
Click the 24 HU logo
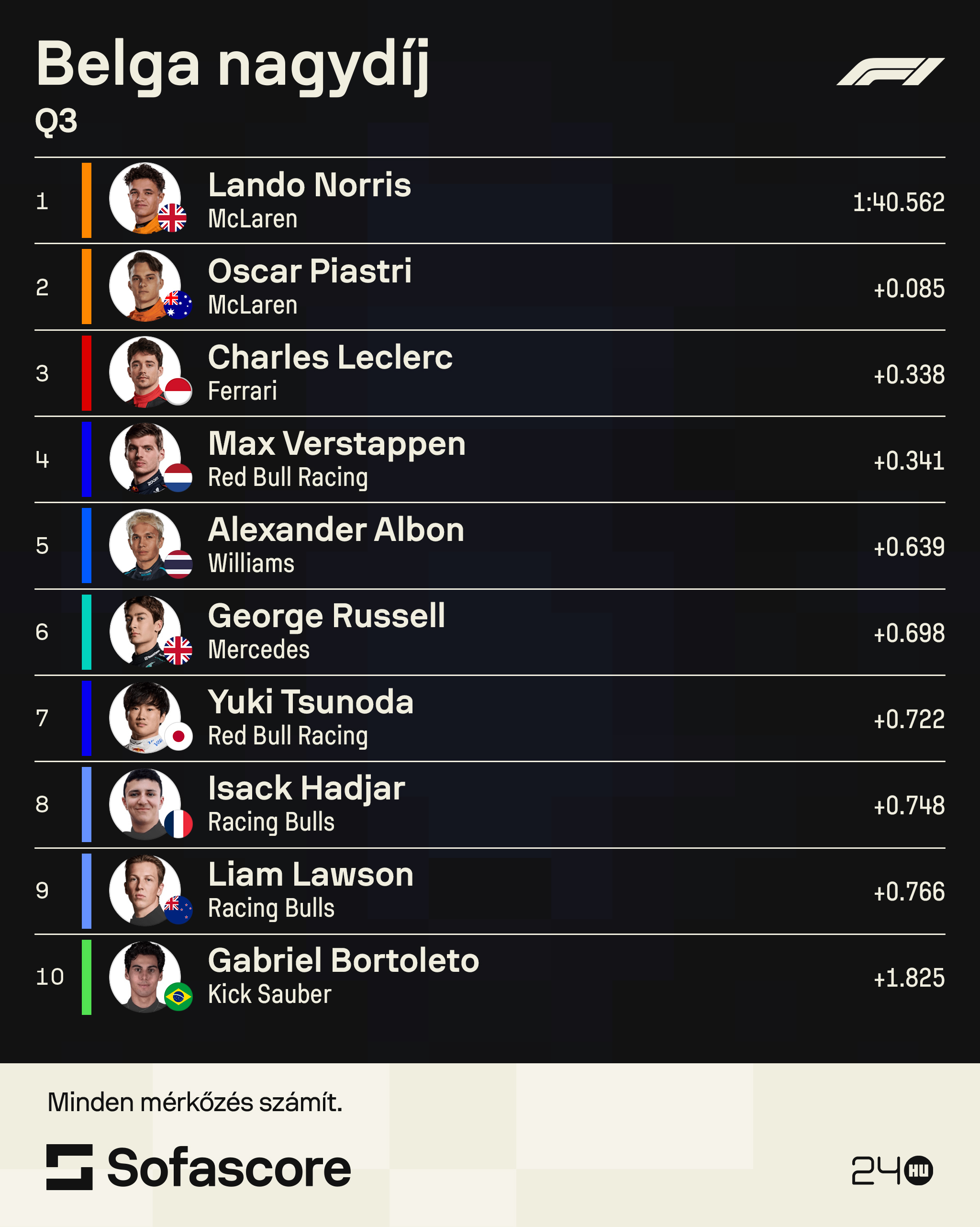tap(892, 1171)
